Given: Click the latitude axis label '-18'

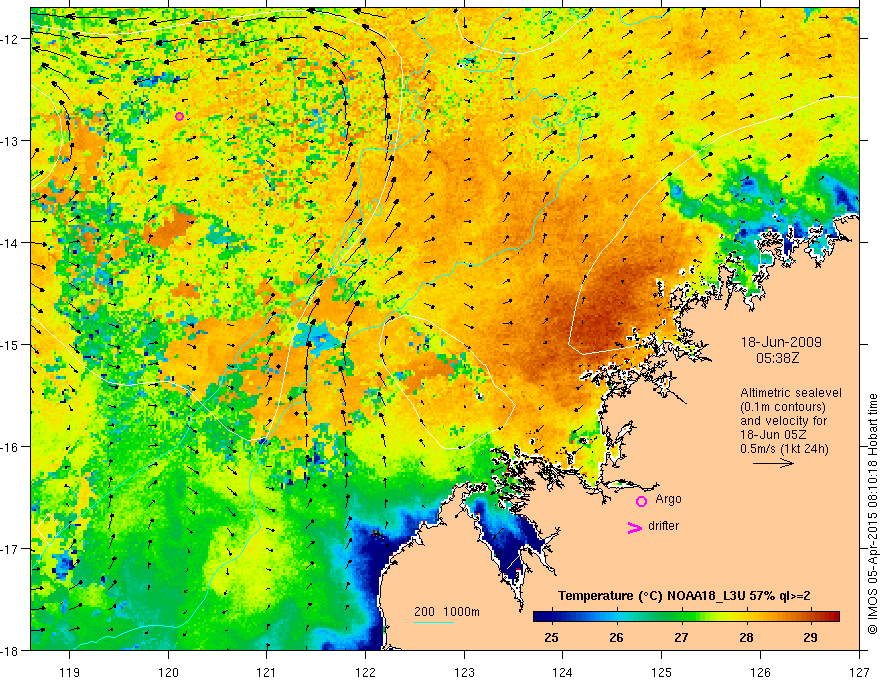Looking at the screenshot, I should [x=11, y=650].
